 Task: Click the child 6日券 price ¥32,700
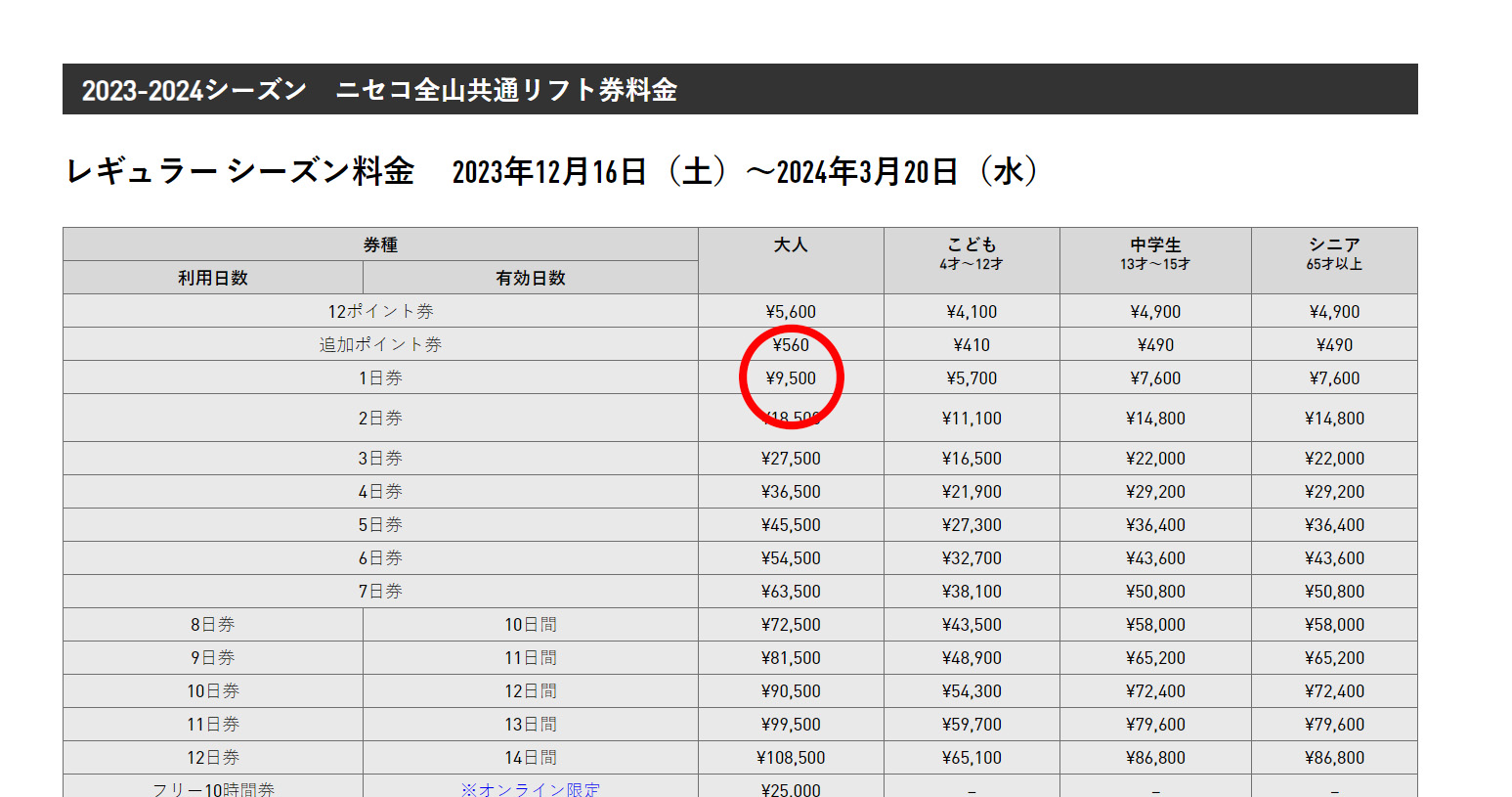[972, 558]
